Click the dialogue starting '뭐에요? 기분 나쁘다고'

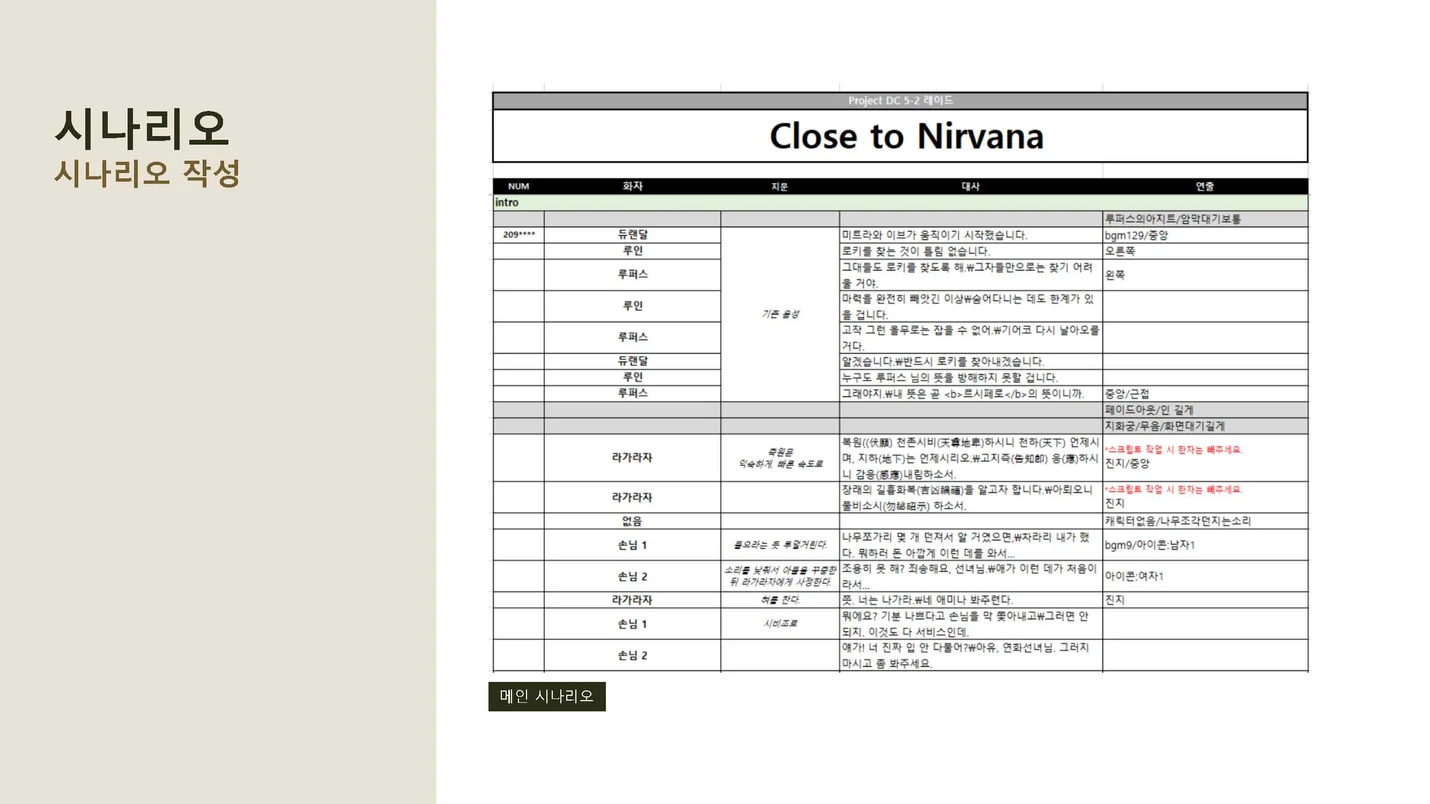pos(970,624)
